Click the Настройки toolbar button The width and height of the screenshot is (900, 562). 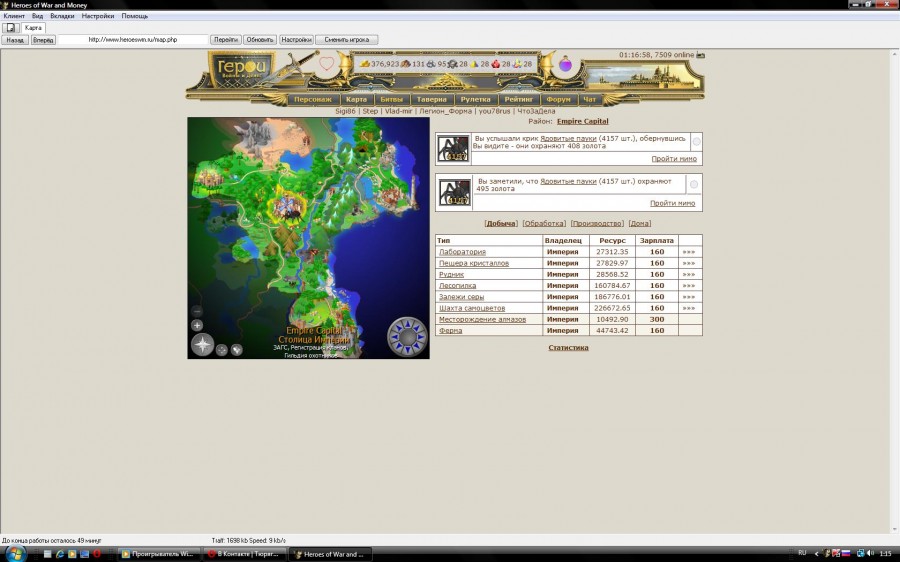tap(296, 40)
